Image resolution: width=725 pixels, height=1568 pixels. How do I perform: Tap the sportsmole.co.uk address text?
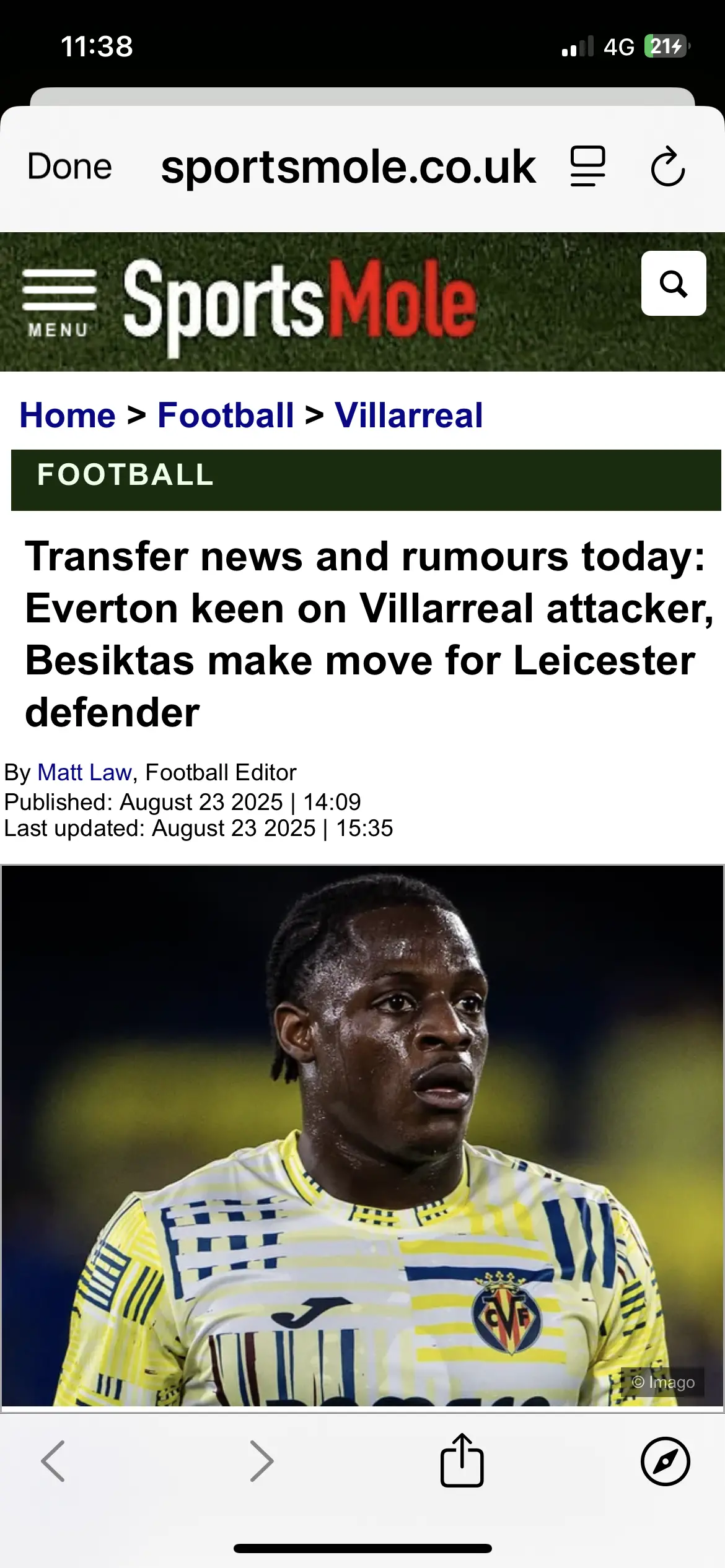(348, 167)
